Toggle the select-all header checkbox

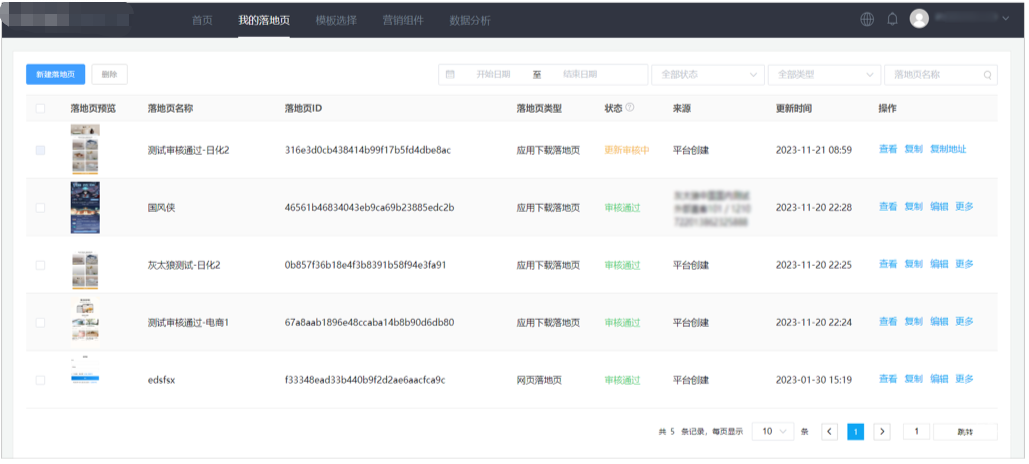tap(40, 108)
